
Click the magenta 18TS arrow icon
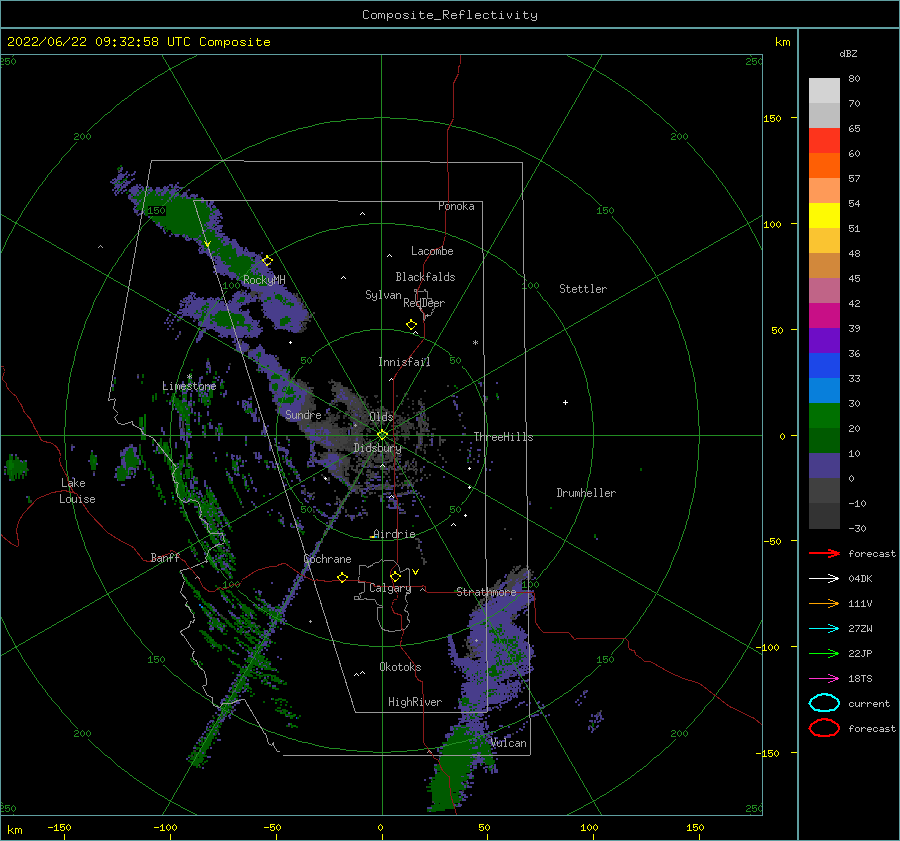[x=824, y=679]
